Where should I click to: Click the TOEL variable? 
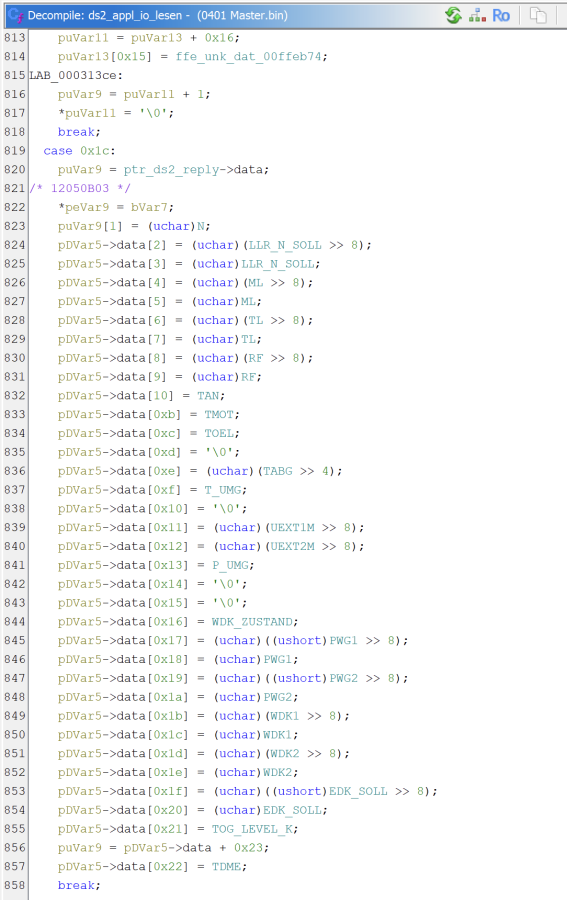coord(219,433)
